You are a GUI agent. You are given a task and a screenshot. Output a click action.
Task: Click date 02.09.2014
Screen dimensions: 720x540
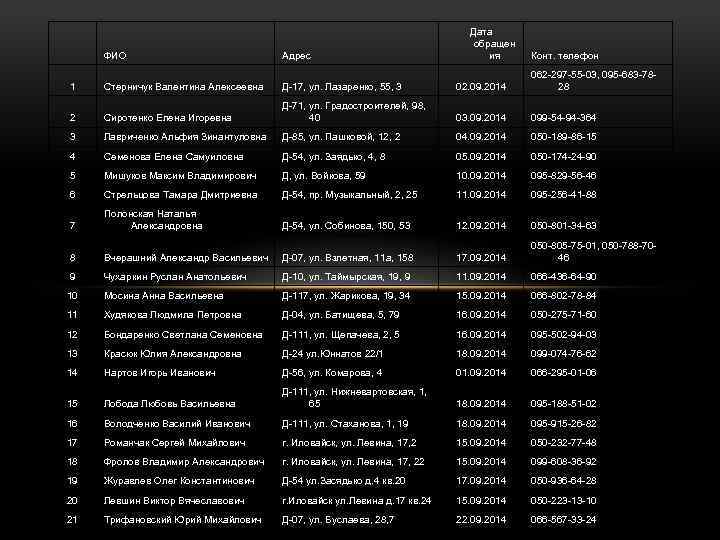(x=481, y=86)
